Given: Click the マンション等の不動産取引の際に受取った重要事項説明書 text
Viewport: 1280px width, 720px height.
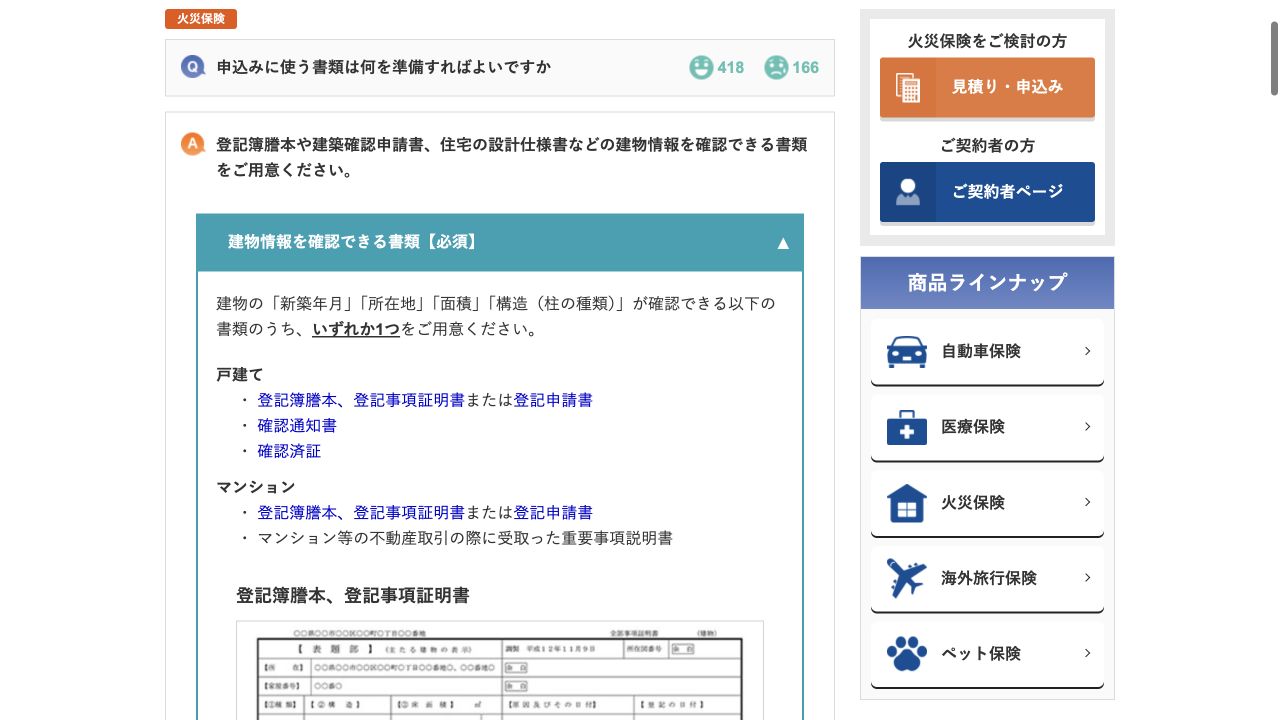Looking at the screenshot, I should (465, 538).
